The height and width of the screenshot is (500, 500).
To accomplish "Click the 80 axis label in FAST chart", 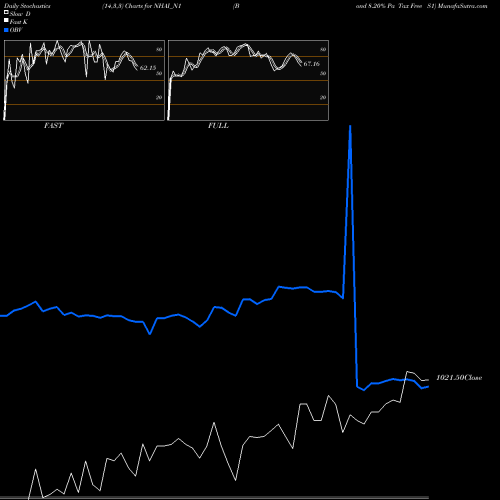I will pyautogui.click(x=159, y=49).
